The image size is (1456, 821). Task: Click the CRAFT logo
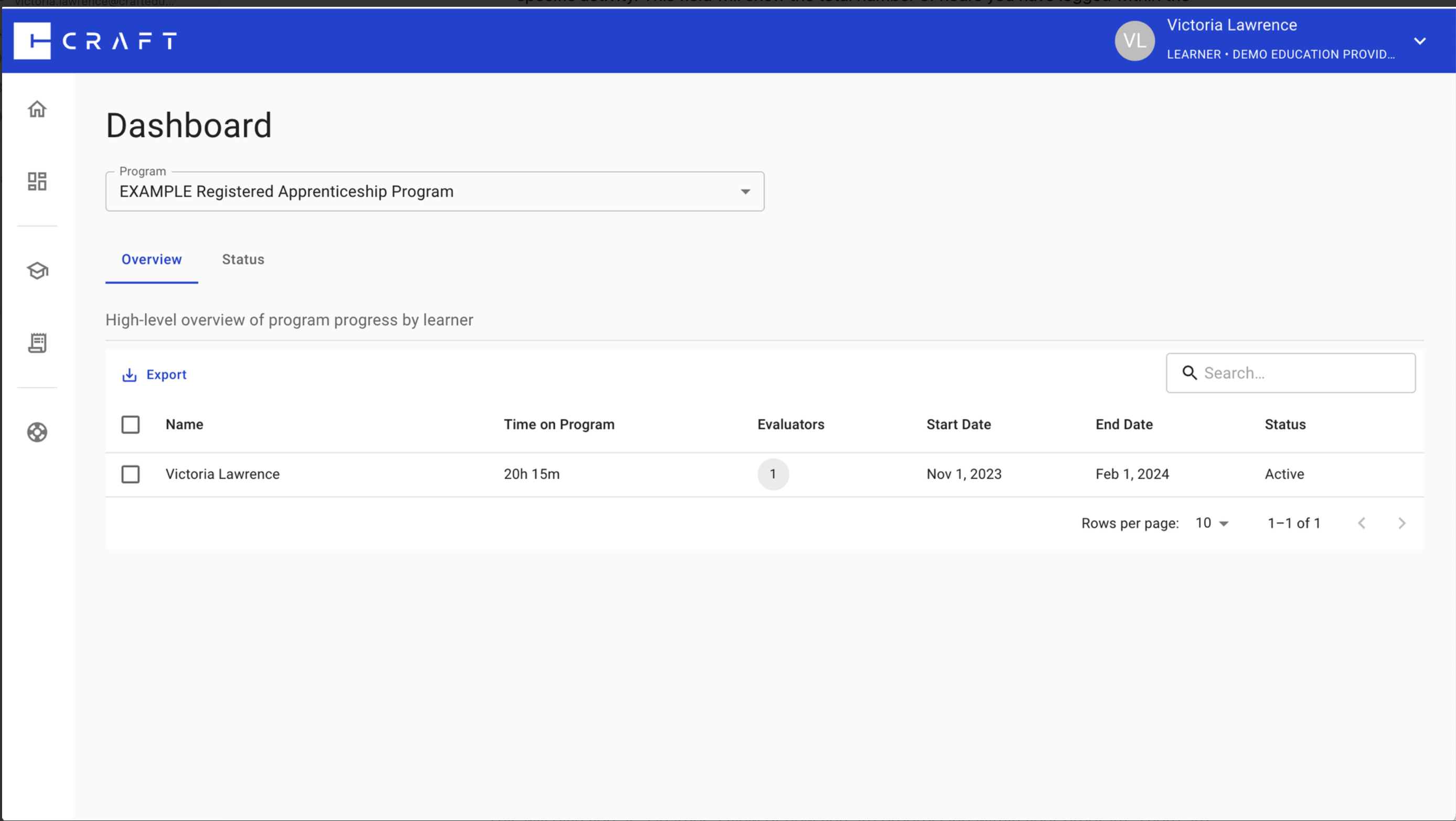(95, 41)
